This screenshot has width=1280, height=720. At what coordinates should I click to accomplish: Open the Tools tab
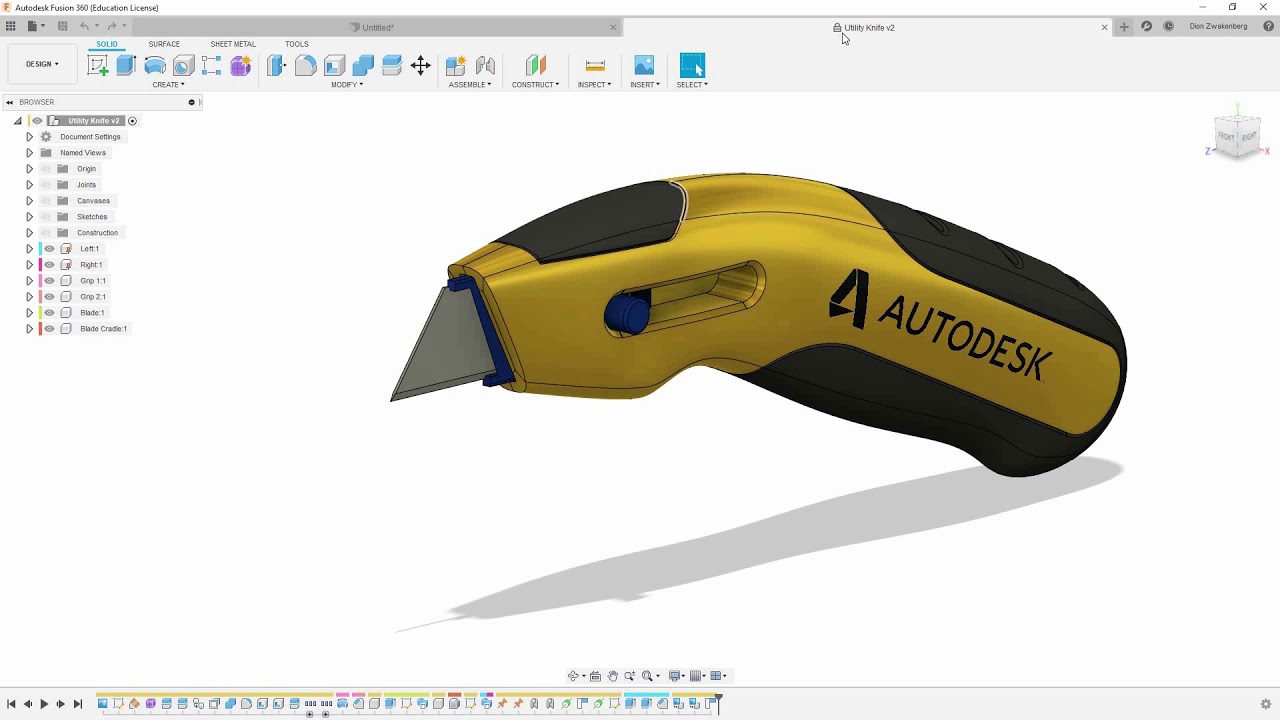click(x=297, y=44)
